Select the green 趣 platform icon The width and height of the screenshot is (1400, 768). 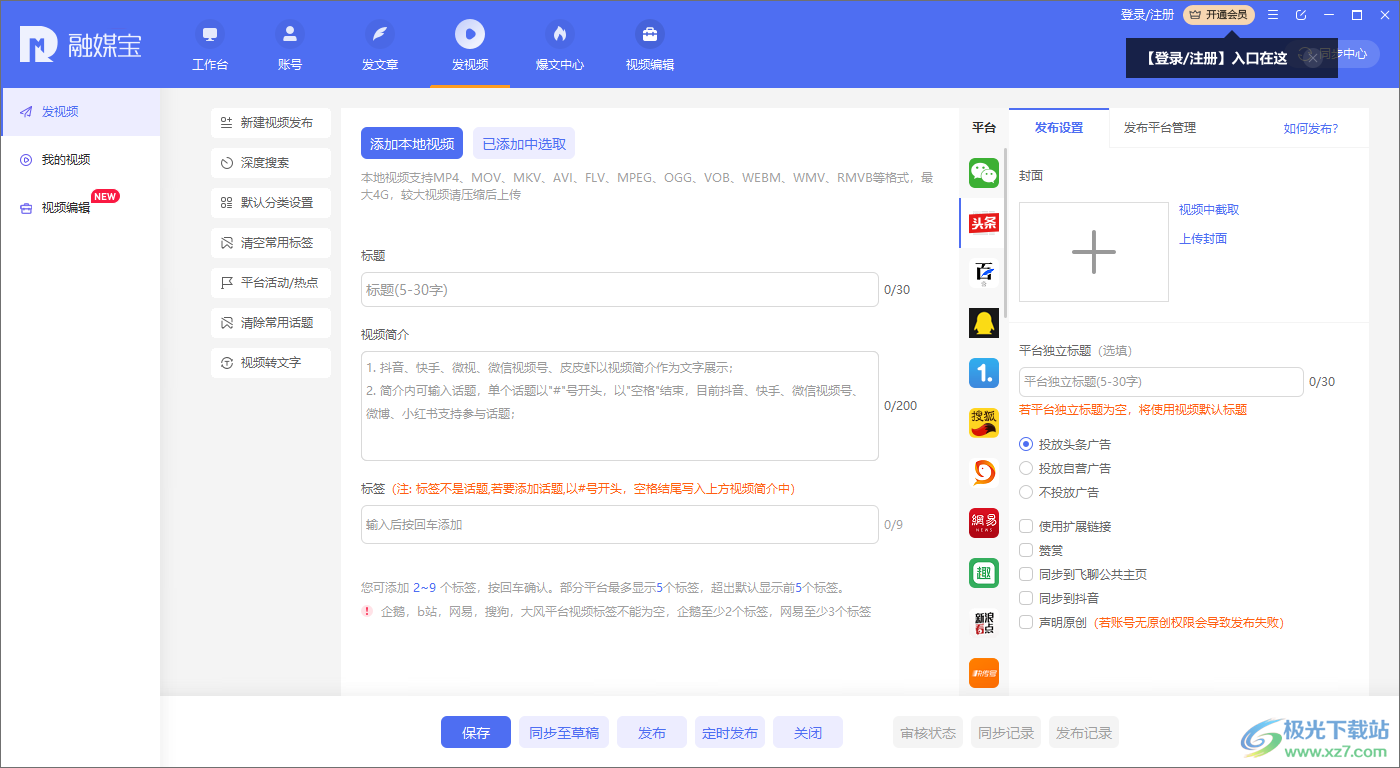pos(984,573)
